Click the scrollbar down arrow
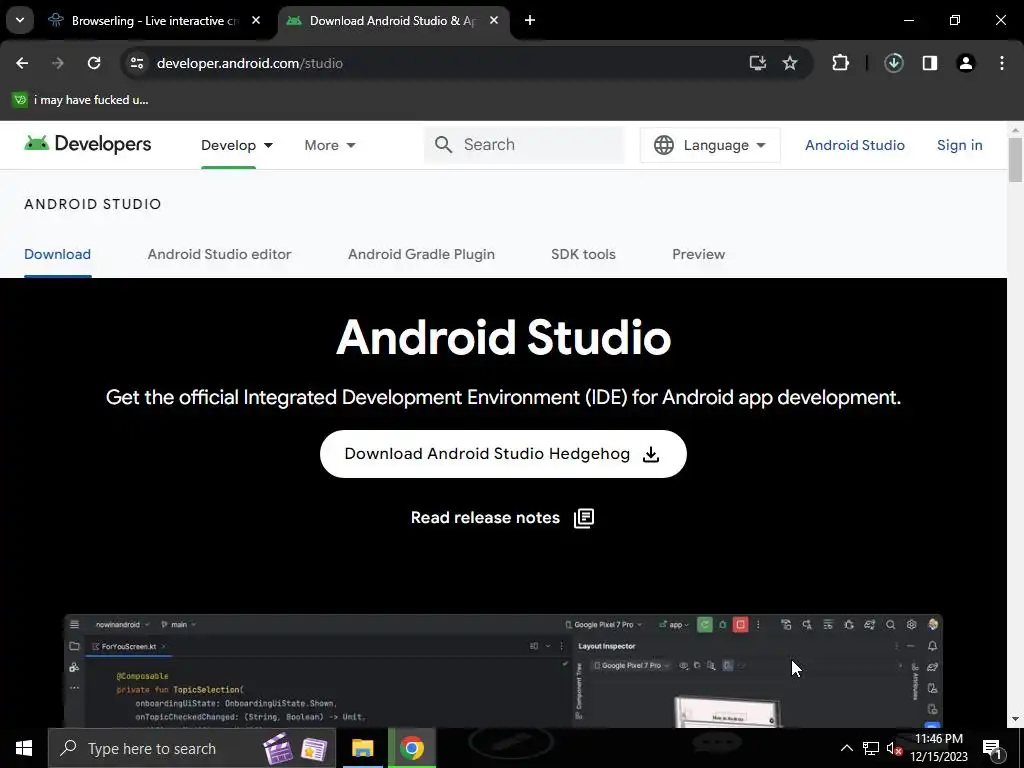This screenshot has width=1024, height=768. click(x=1015, y=720)
